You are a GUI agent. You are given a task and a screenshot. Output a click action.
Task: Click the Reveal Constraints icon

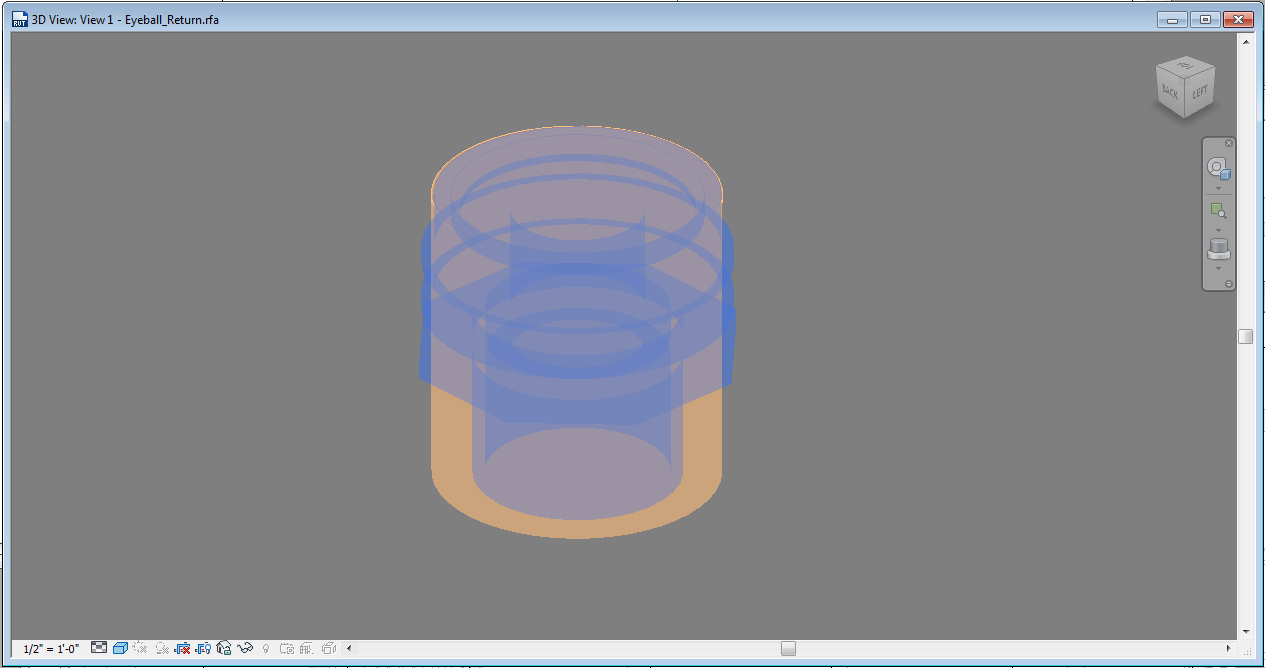(x=329, y=648)
